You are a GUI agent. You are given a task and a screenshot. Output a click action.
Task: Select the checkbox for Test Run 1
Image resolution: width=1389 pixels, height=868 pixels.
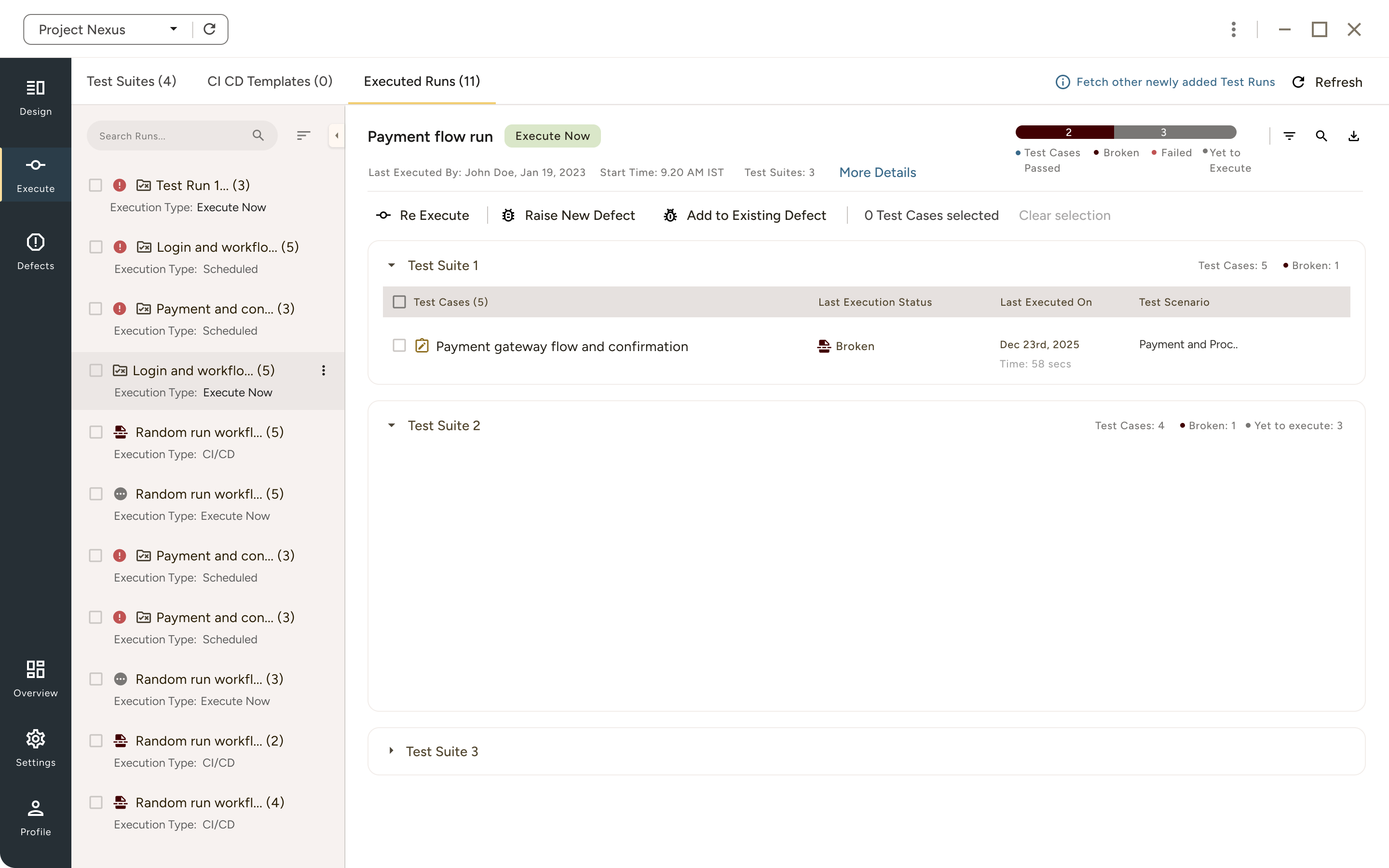(95, 185)
